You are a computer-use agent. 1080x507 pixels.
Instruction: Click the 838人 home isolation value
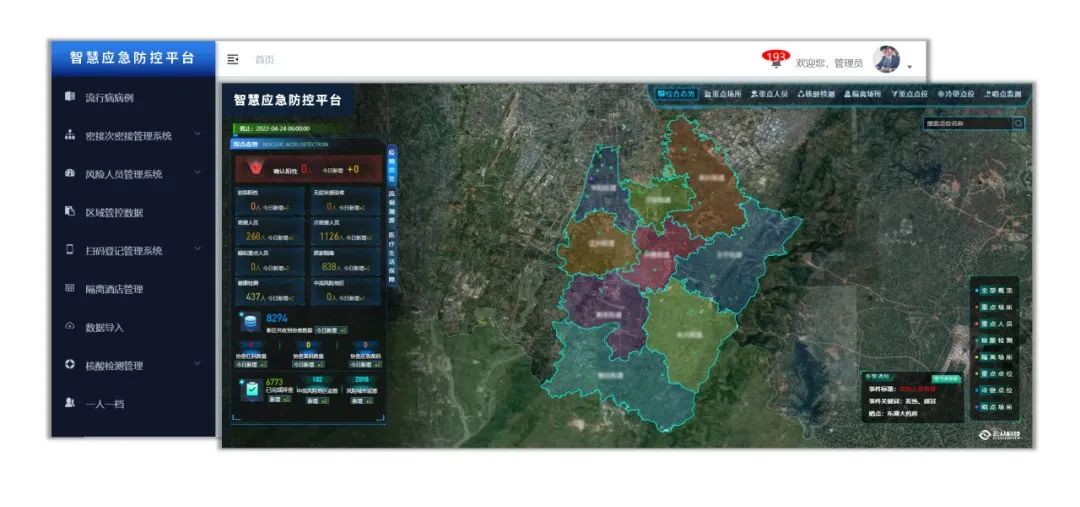(x=331, y=267)
